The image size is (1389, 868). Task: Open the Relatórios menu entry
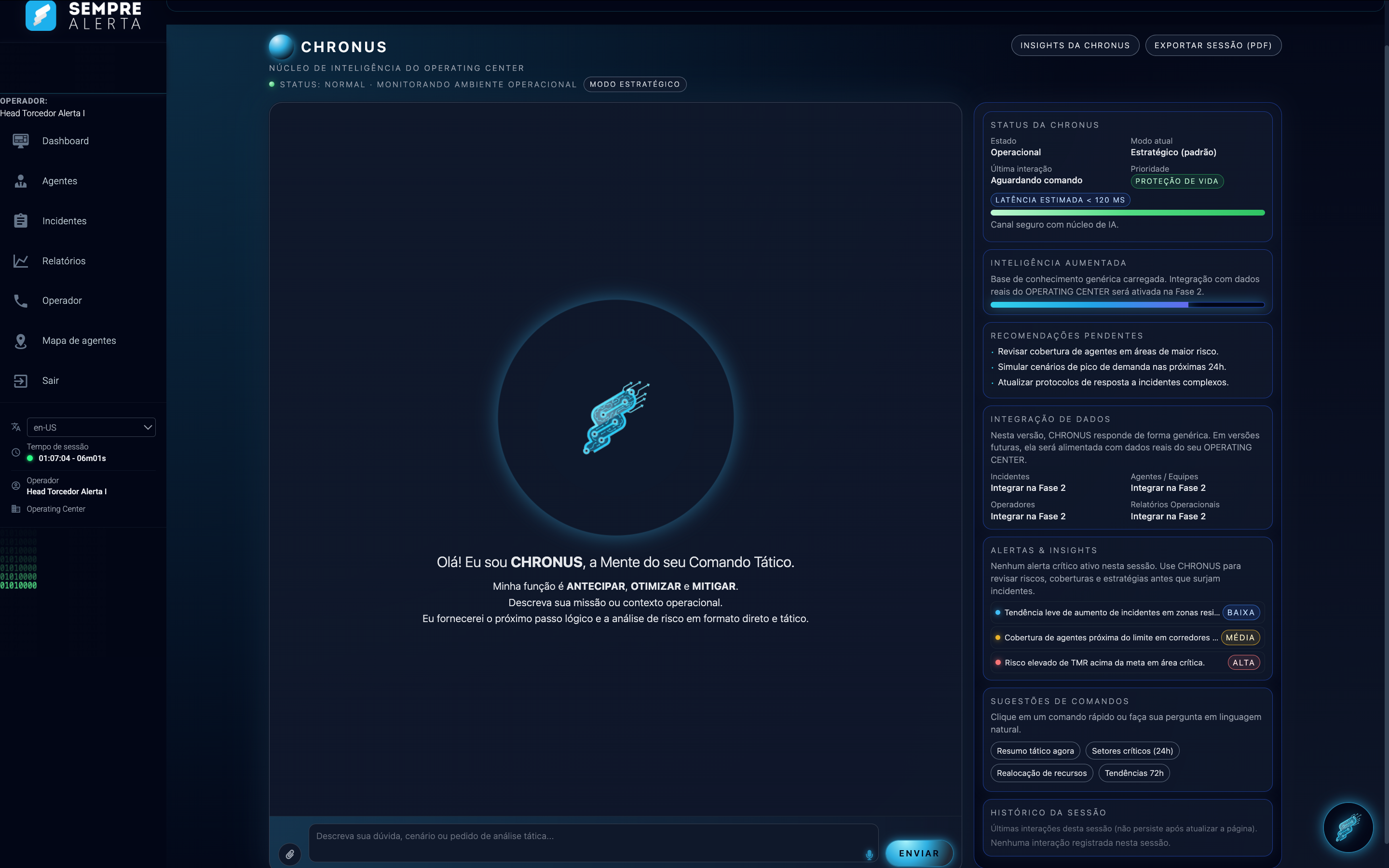pos(64,260)
